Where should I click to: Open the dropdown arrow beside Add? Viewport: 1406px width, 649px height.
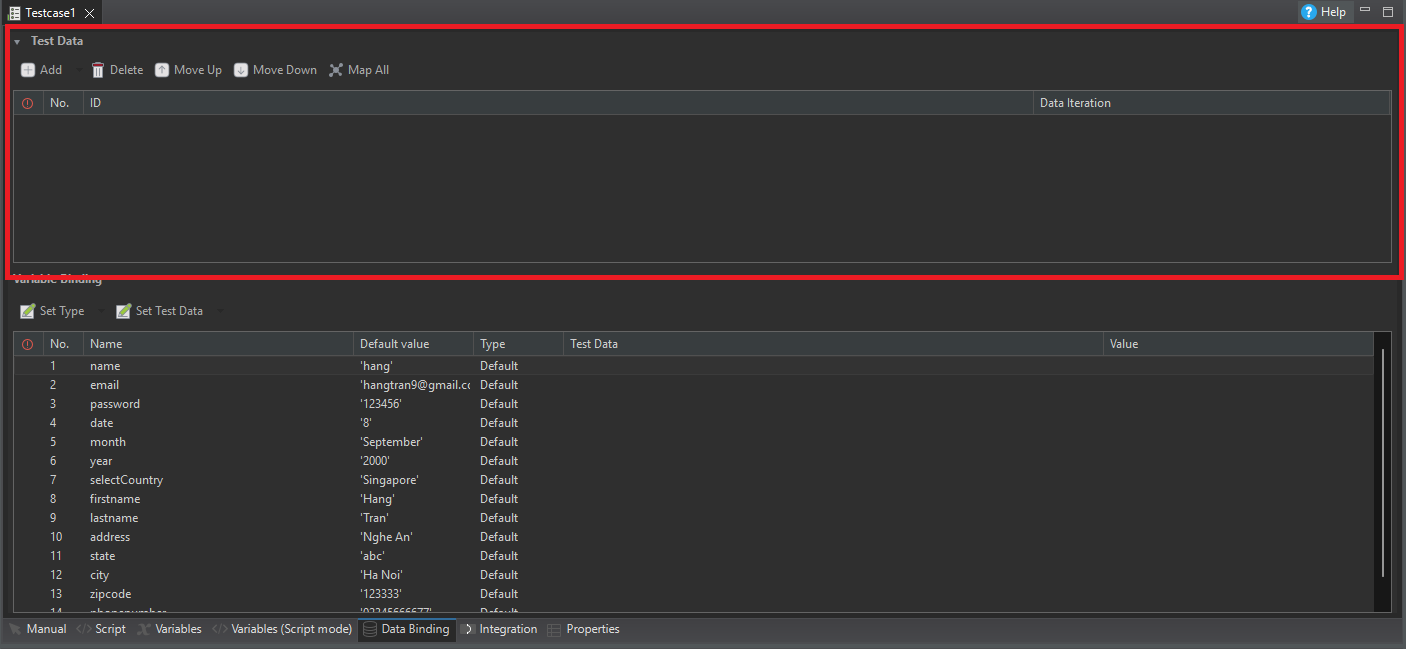[77, 70]
